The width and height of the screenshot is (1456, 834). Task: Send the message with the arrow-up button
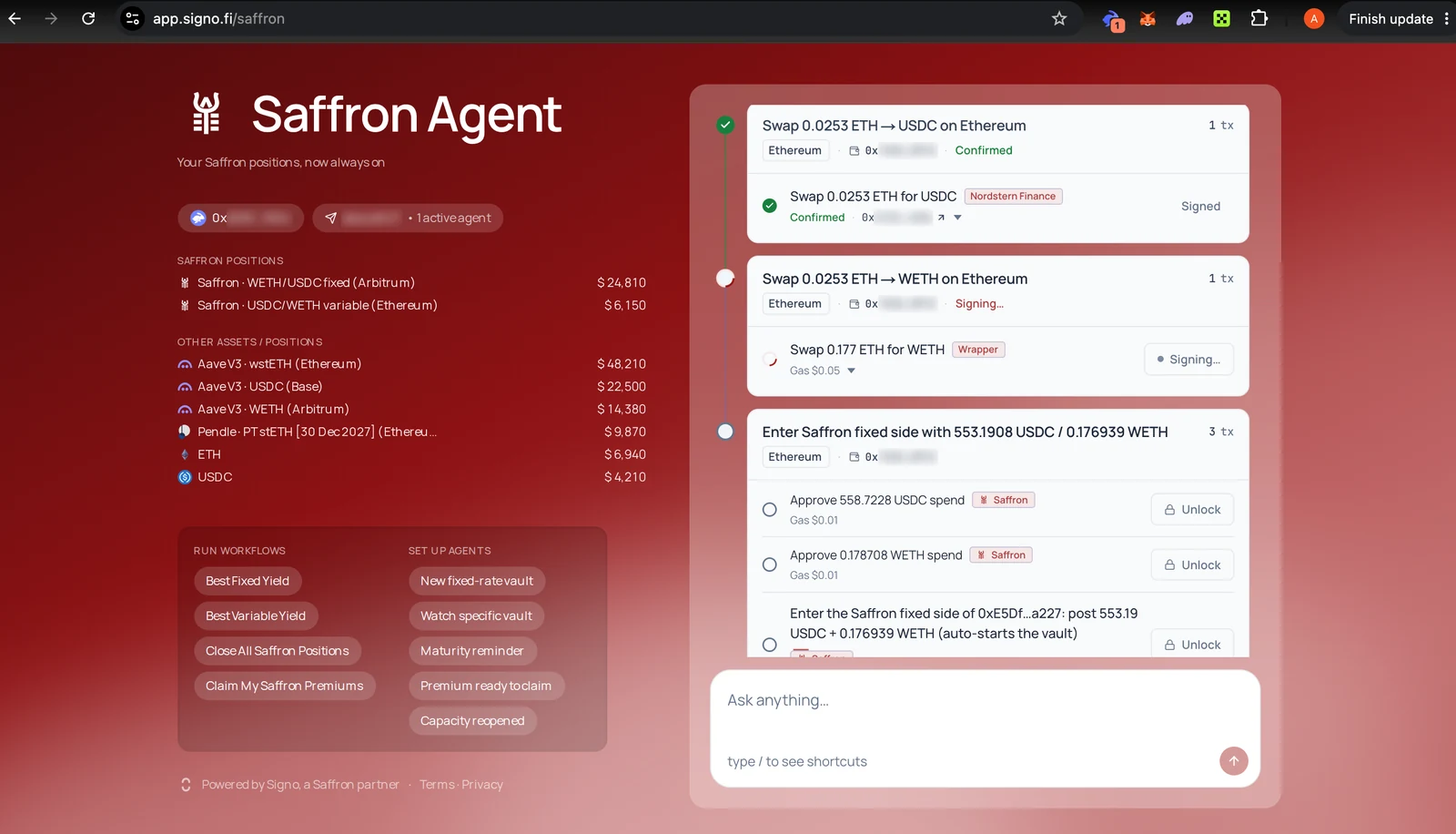[1233, 761]
